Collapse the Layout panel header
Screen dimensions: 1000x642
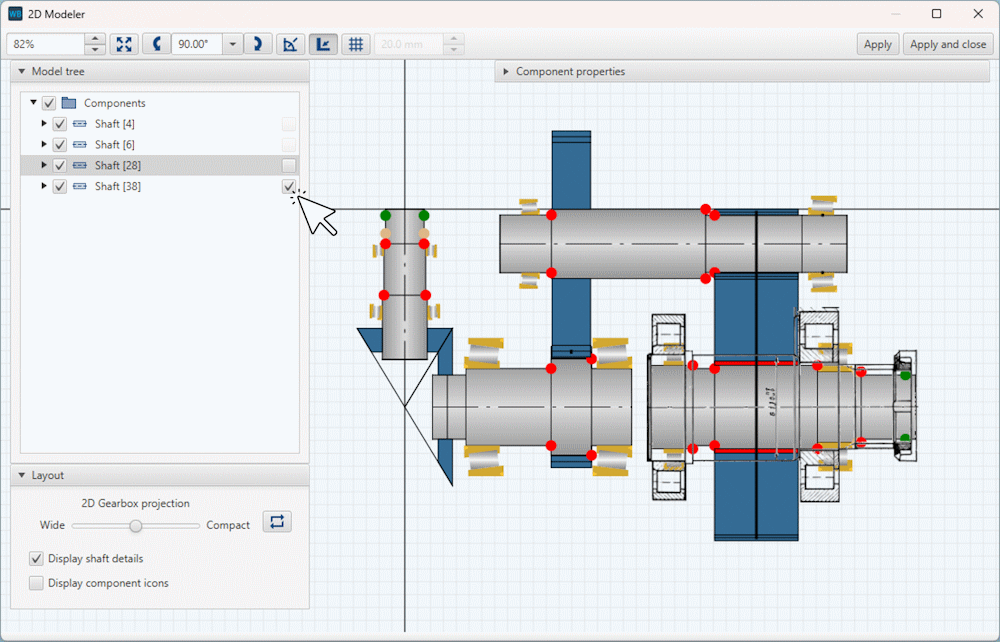coord(22,476)
